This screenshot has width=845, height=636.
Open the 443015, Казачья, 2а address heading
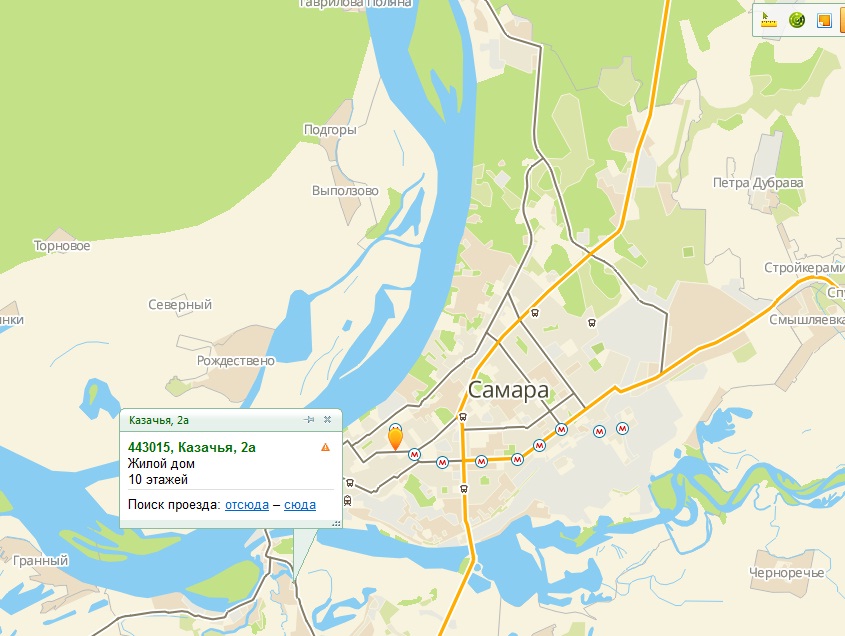pyautogui.click(x=192, y=447)
